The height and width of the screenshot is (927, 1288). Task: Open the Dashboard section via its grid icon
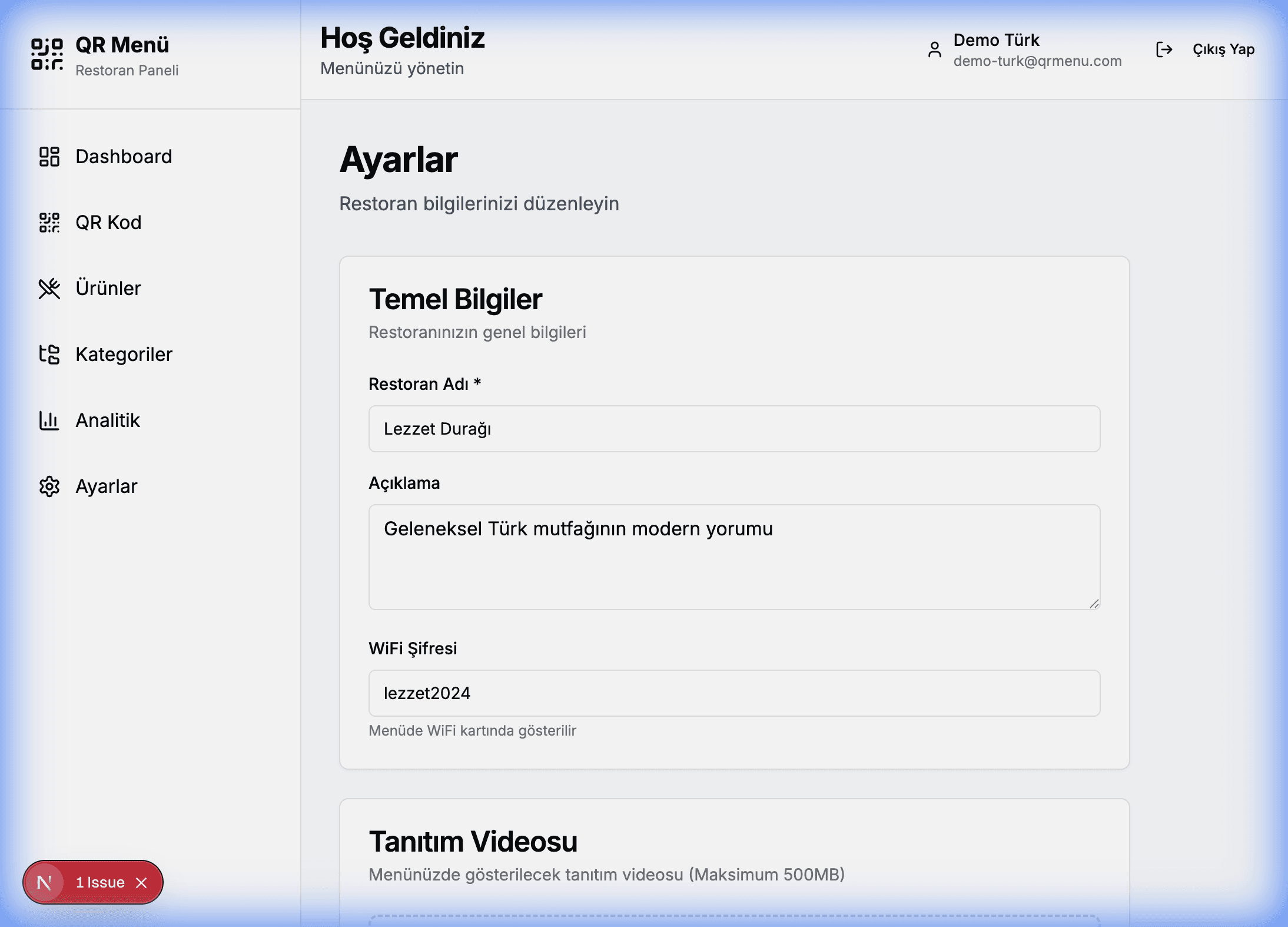(49, 156)
